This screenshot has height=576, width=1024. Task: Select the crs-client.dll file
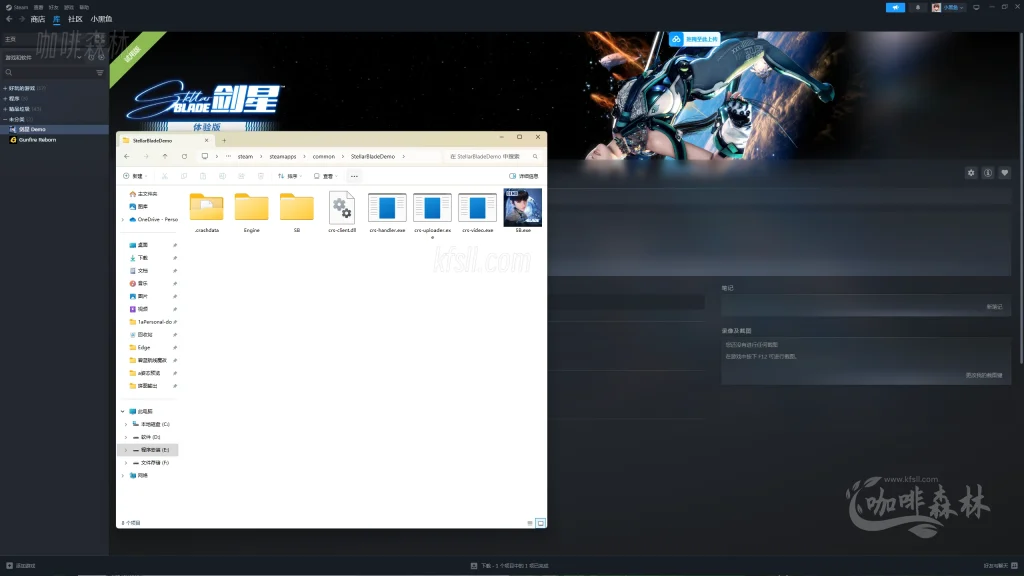tap(342, 213)
